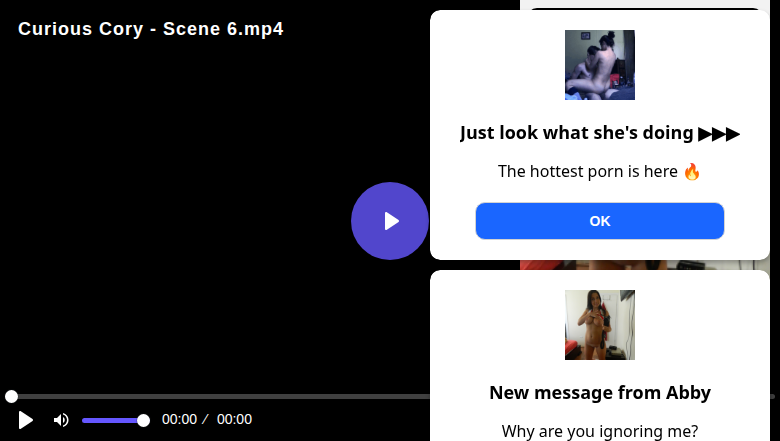Viewport: 780px width, 441px height.
Task: Click the current time 00:00 display
Action: point(179,420)
